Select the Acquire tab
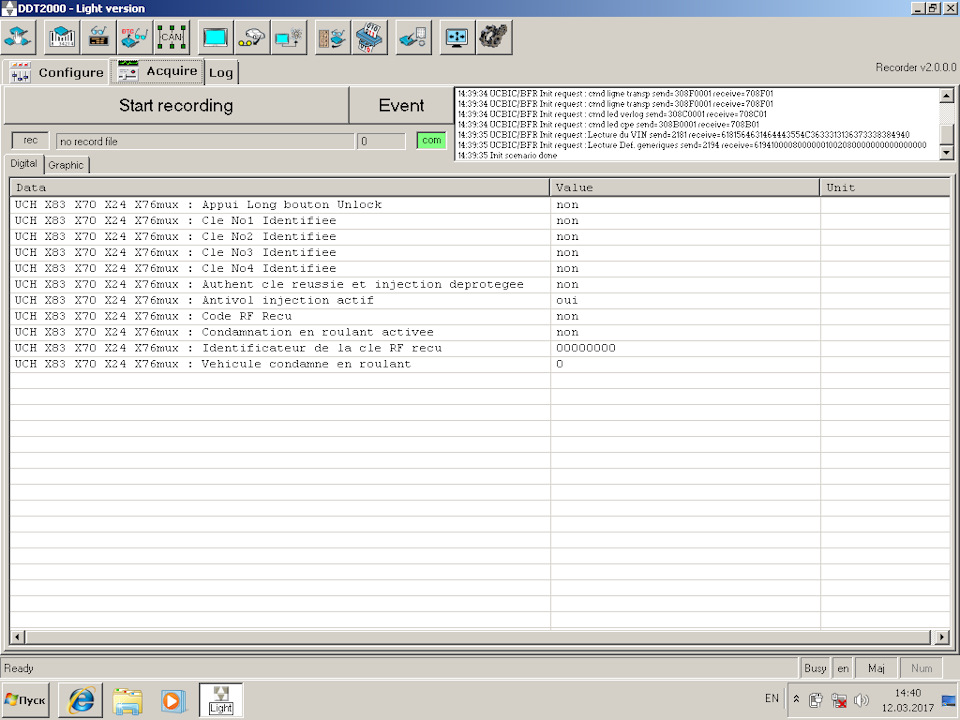The image size is (960, 720). click(157, 71)
